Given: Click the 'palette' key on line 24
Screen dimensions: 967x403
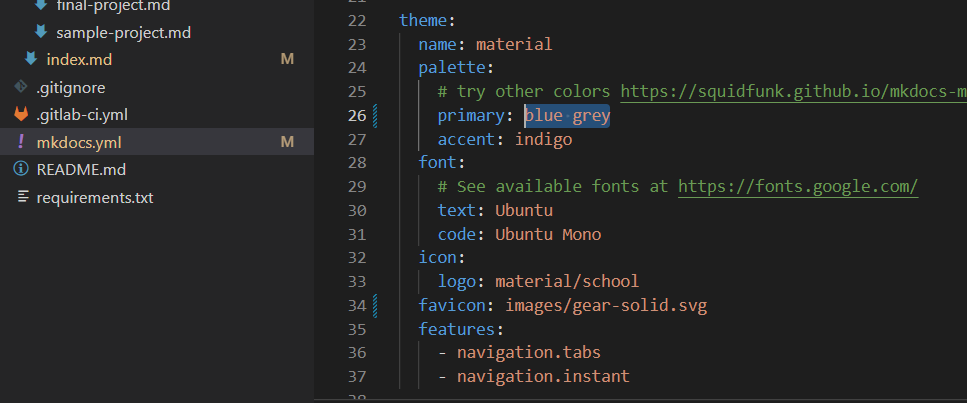Looking at the screenshot, I should (x=451, y=67).
